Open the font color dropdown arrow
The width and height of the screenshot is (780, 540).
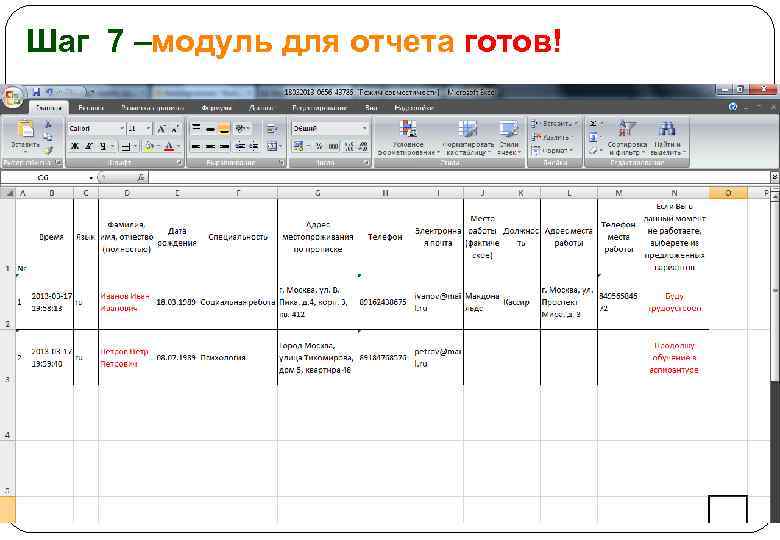click(x=178, y=146)
